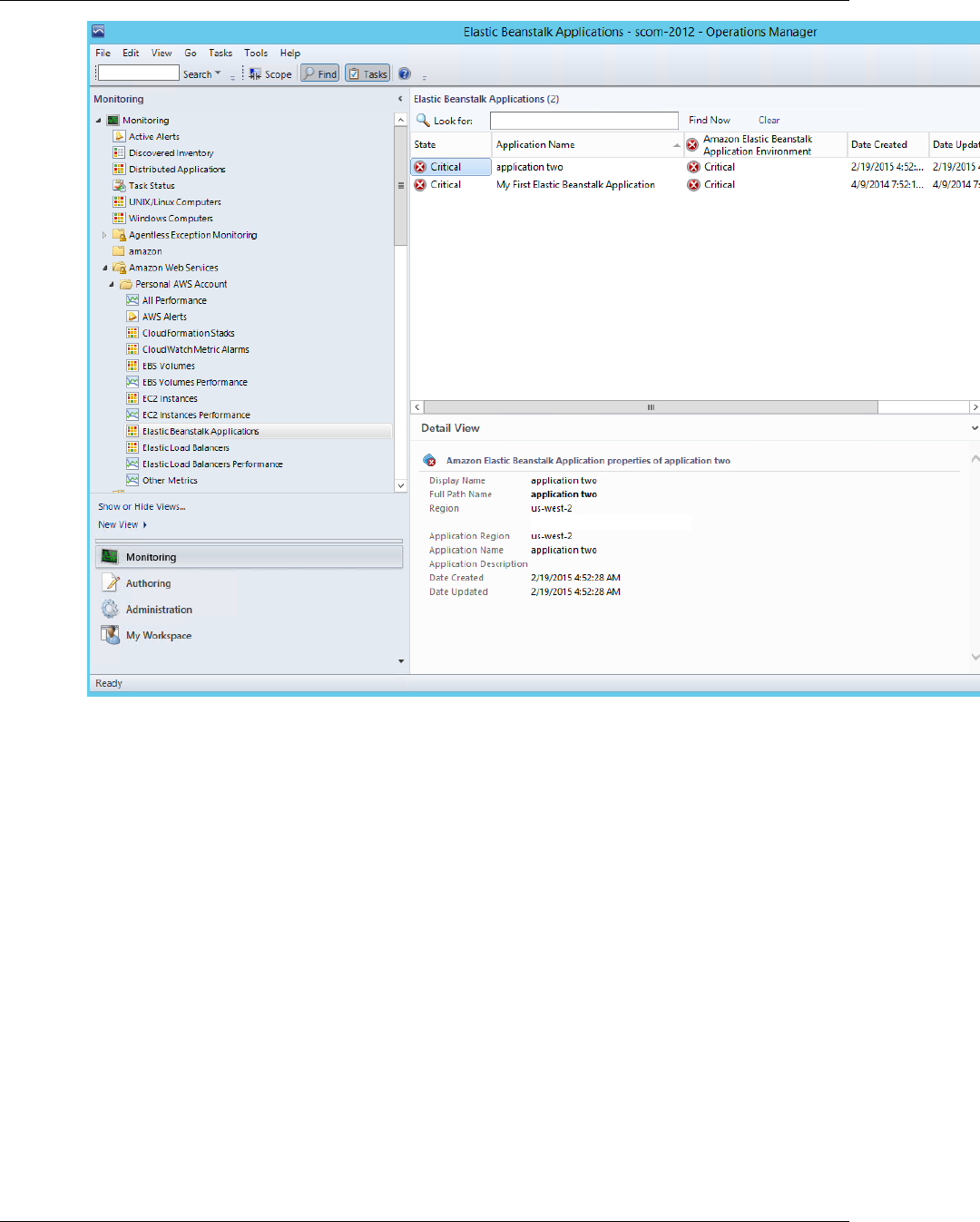Click the My Workspace icon
This screenshot has height=1222, width=980.
coord(111,635)
